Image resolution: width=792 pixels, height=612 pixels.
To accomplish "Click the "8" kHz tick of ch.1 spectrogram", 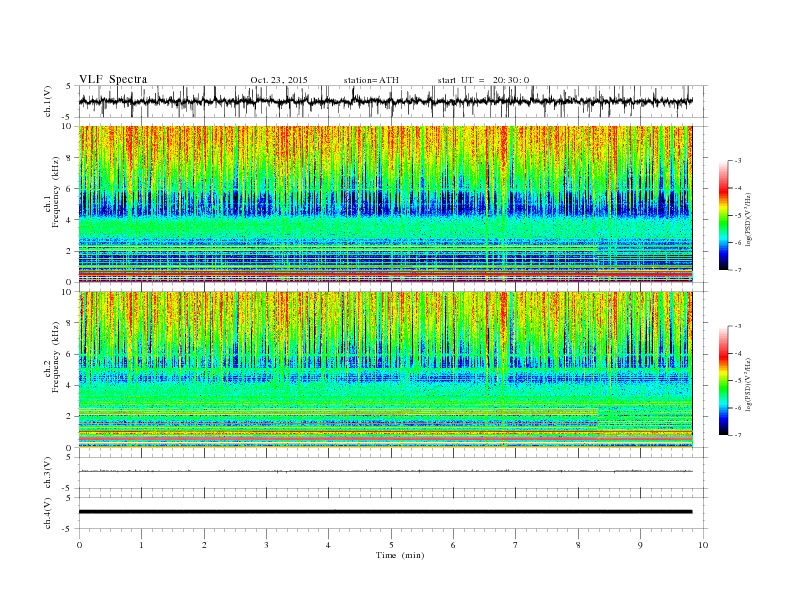I will click(70, 158).
